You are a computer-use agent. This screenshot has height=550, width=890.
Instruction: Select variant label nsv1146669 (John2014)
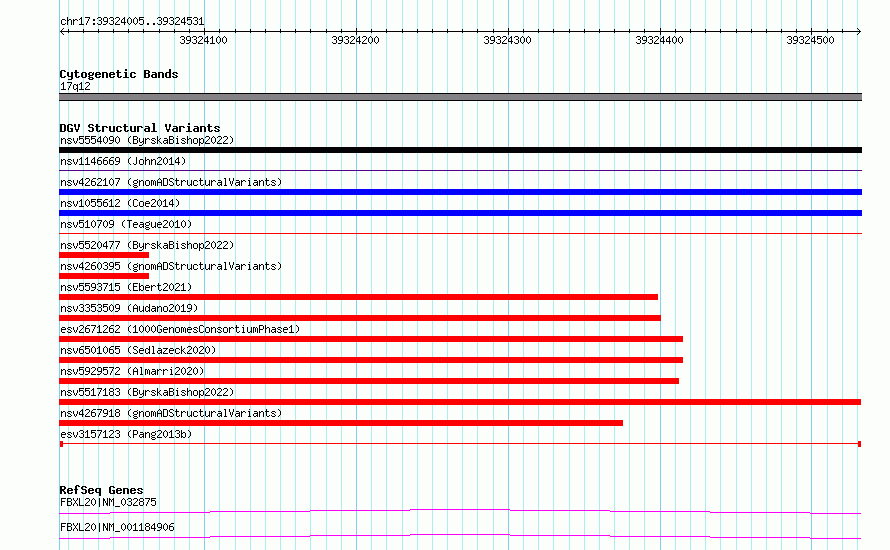pyautogui.click(x=123, y=161)
